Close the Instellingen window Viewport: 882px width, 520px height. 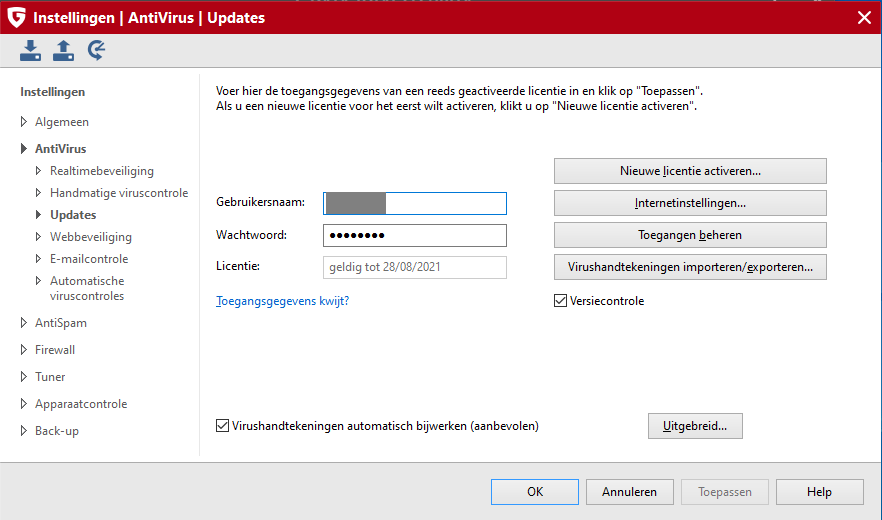[865, 17]
